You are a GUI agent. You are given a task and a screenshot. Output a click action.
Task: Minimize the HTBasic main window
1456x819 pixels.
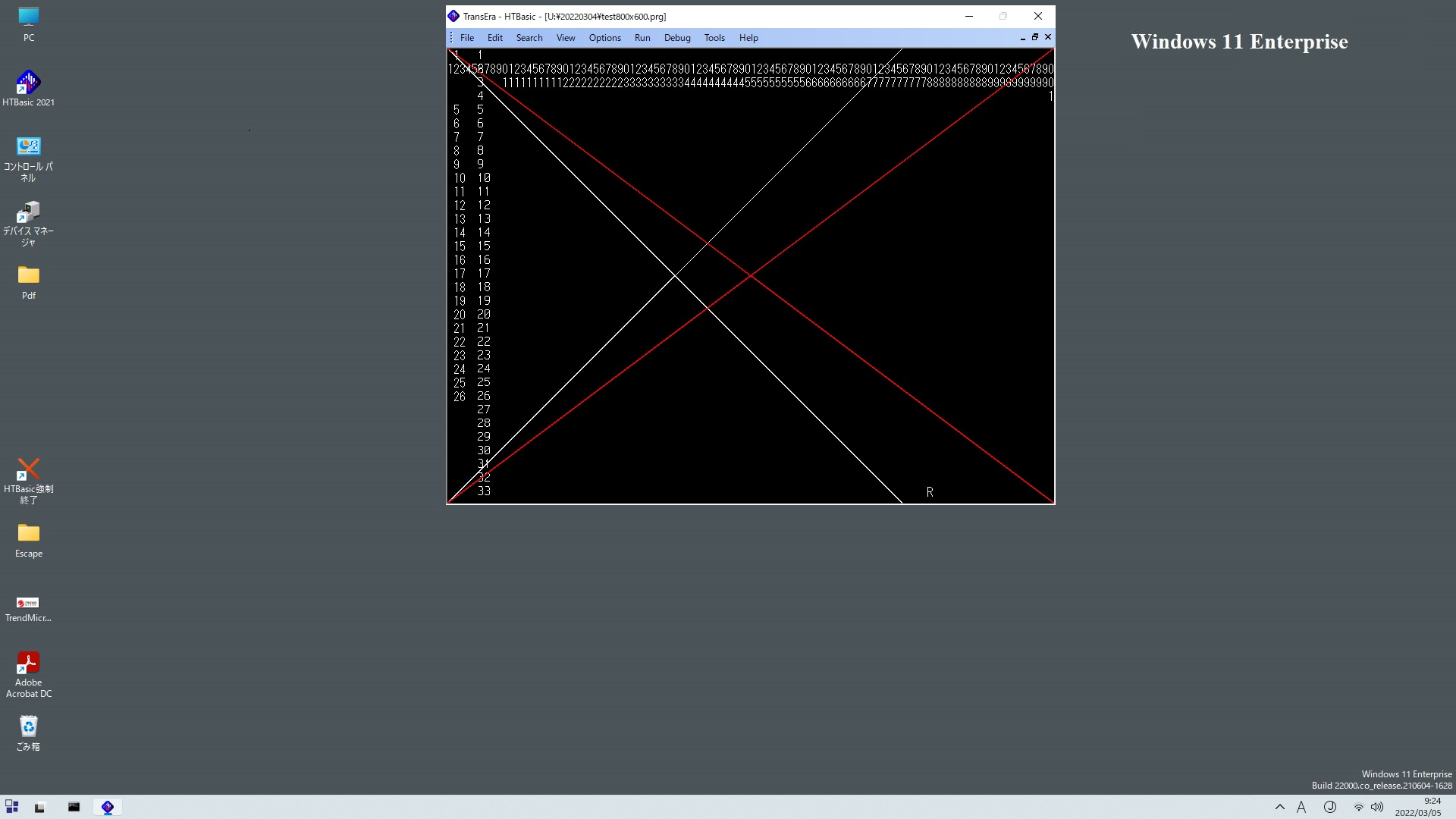click(x=969, y=16)
